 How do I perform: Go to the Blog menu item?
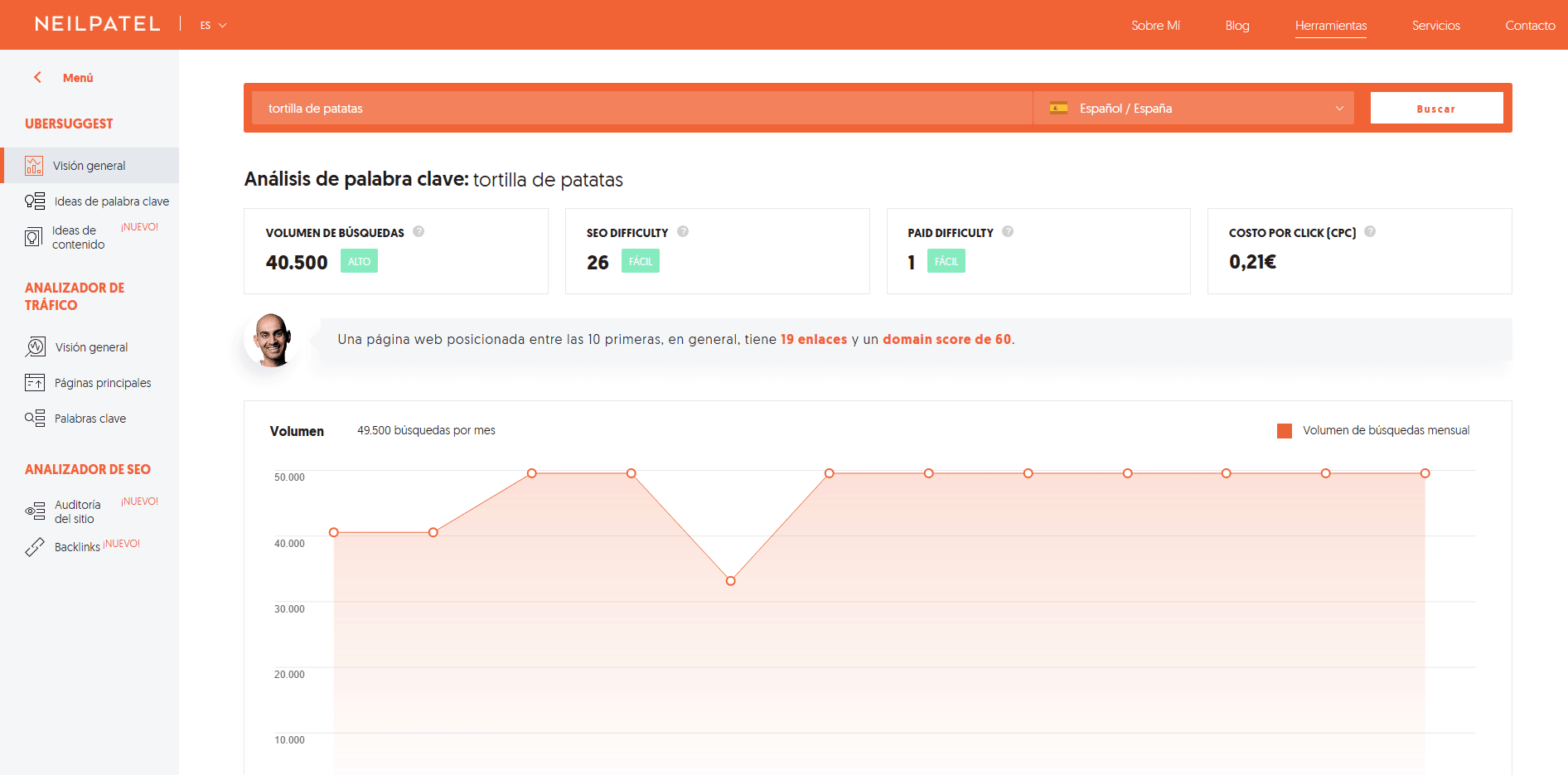pos(1237,26)
